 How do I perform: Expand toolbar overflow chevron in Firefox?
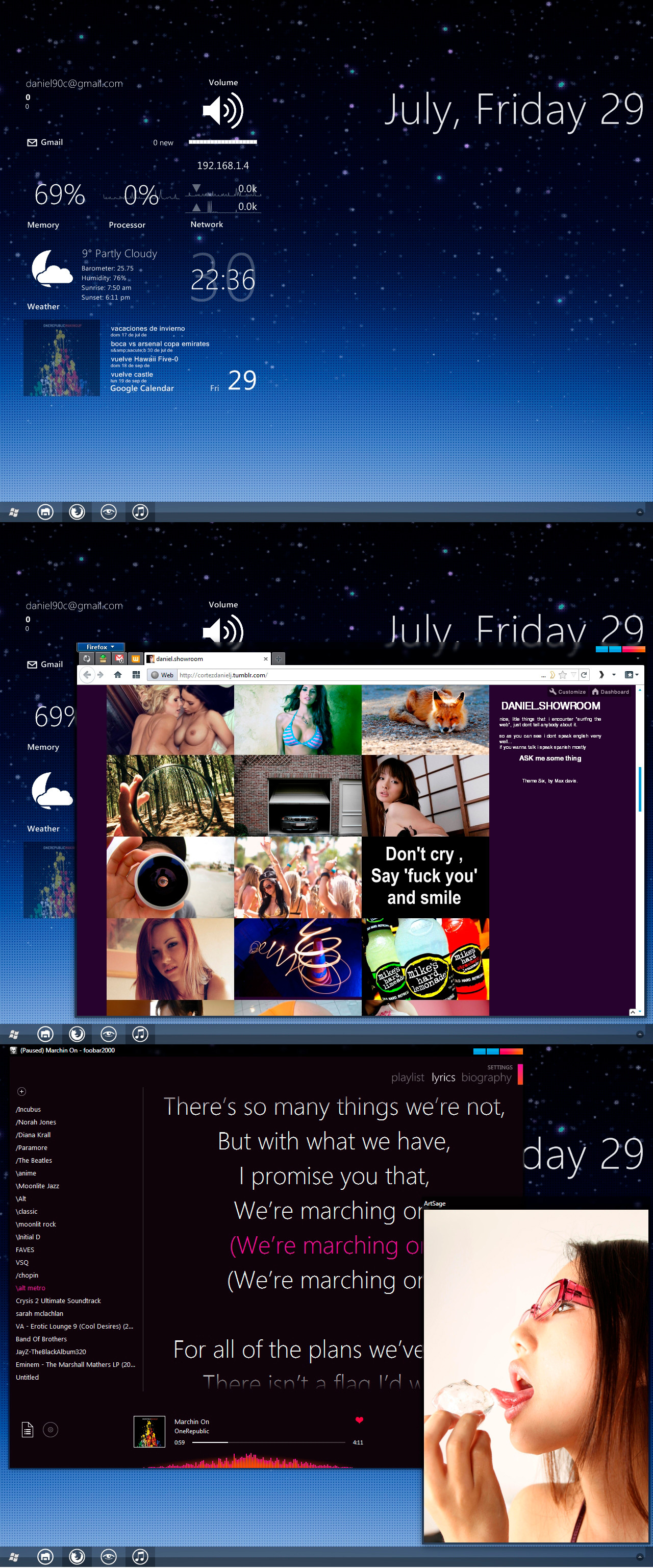[x=601, y=674]
